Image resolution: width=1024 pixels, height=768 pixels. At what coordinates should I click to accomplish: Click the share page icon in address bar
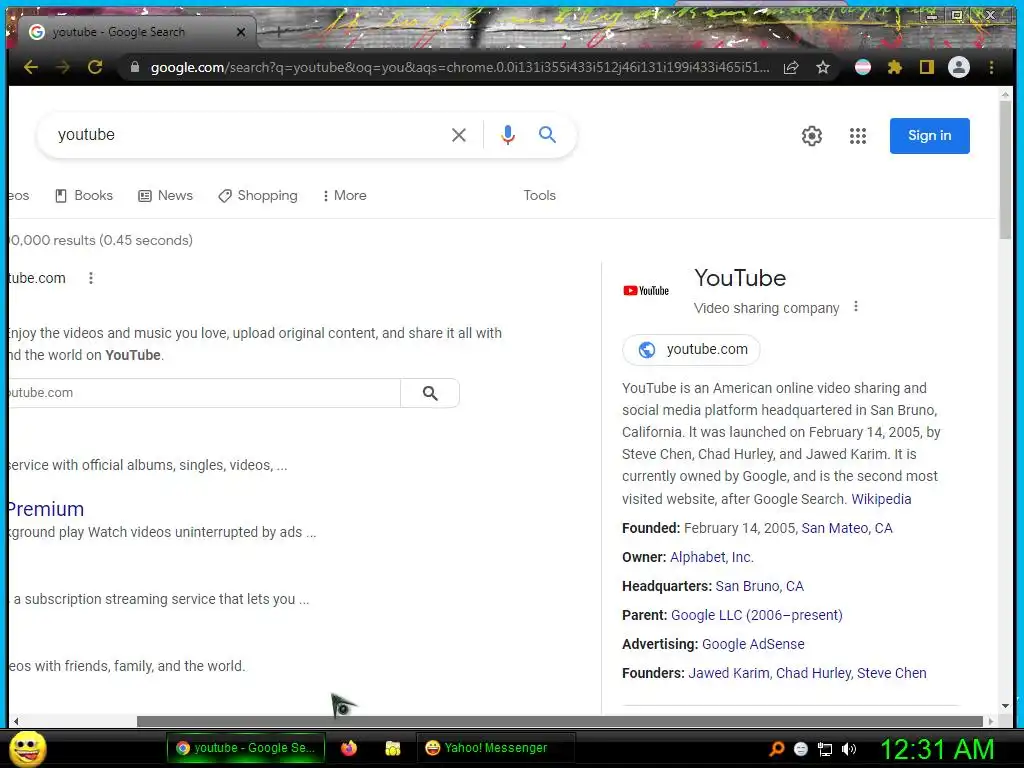coord(791,67)
